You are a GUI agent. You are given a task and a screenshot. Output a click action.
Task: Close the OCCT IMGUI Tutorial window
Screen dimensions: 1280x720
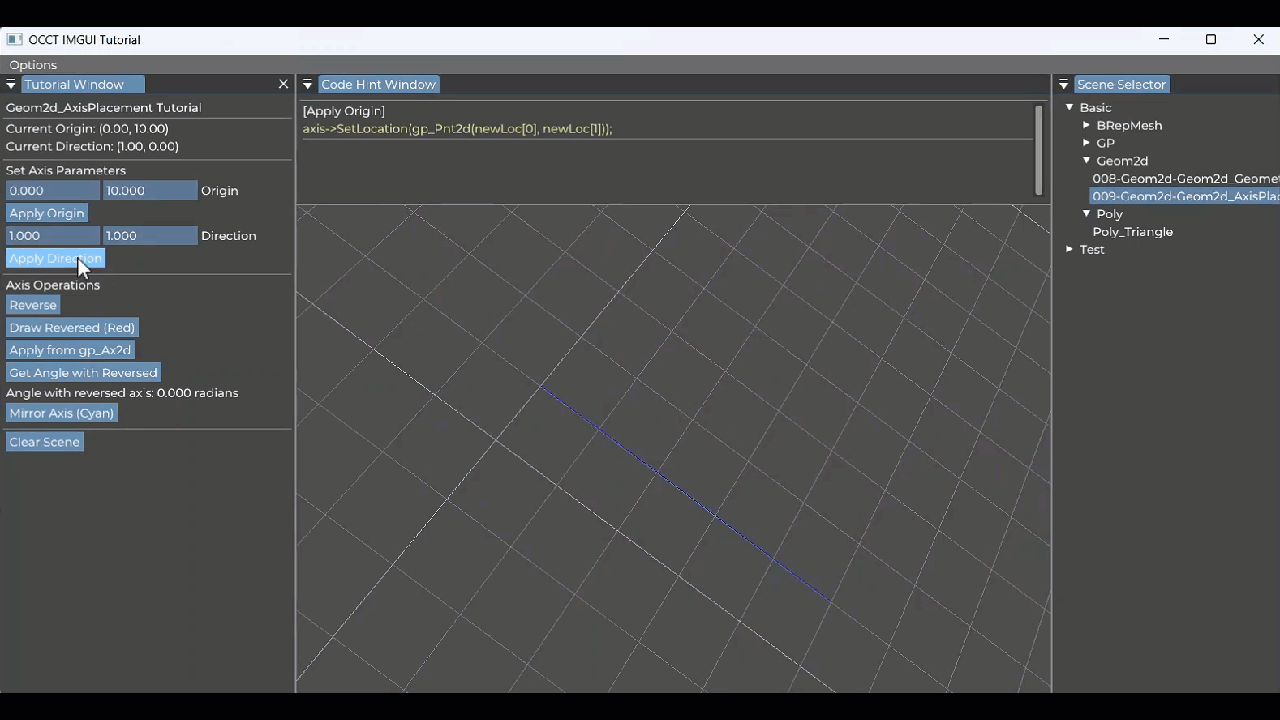1258,40
